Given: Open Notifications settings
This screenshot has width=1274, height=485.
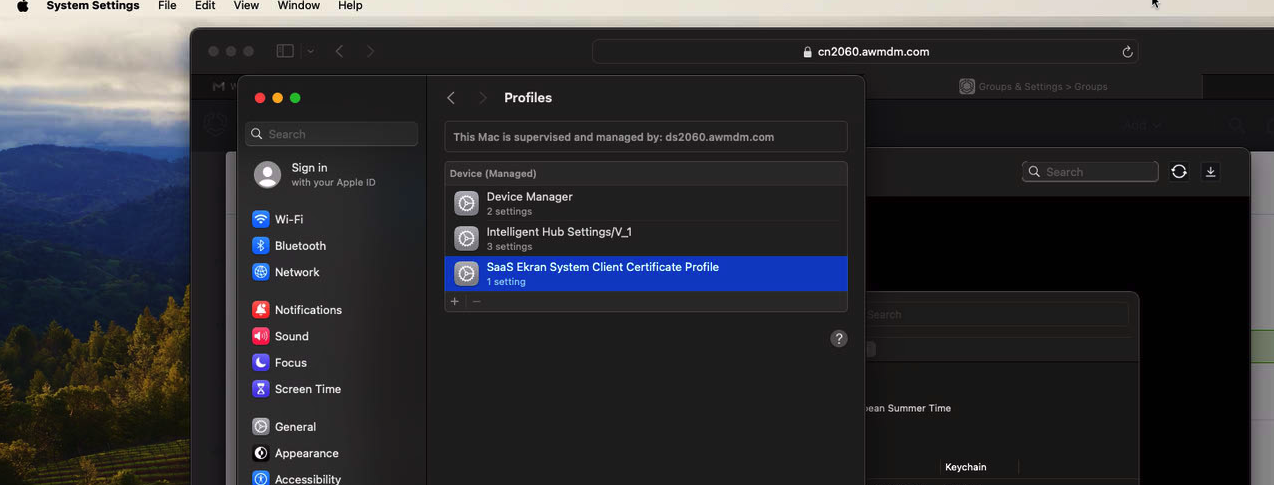Looking at the screenshot, I should pos(307,310).
